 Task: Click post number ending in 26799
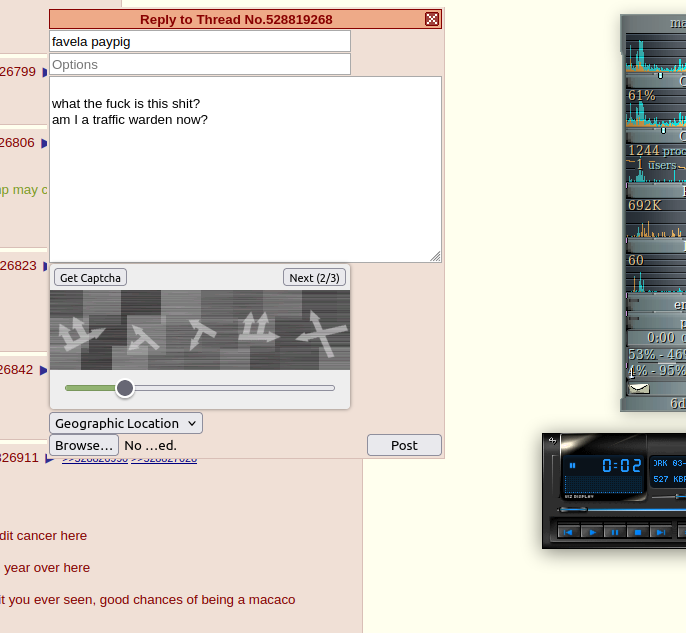(18, 71)
